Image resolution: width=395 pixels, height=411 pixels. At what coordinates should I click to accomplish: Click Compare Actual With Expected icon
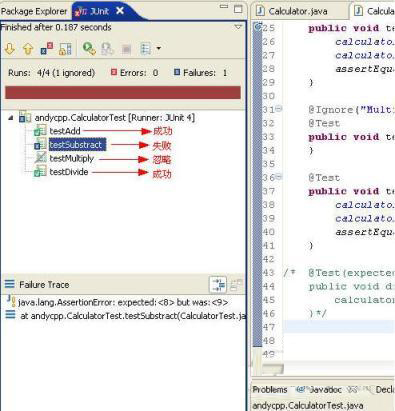236,285
